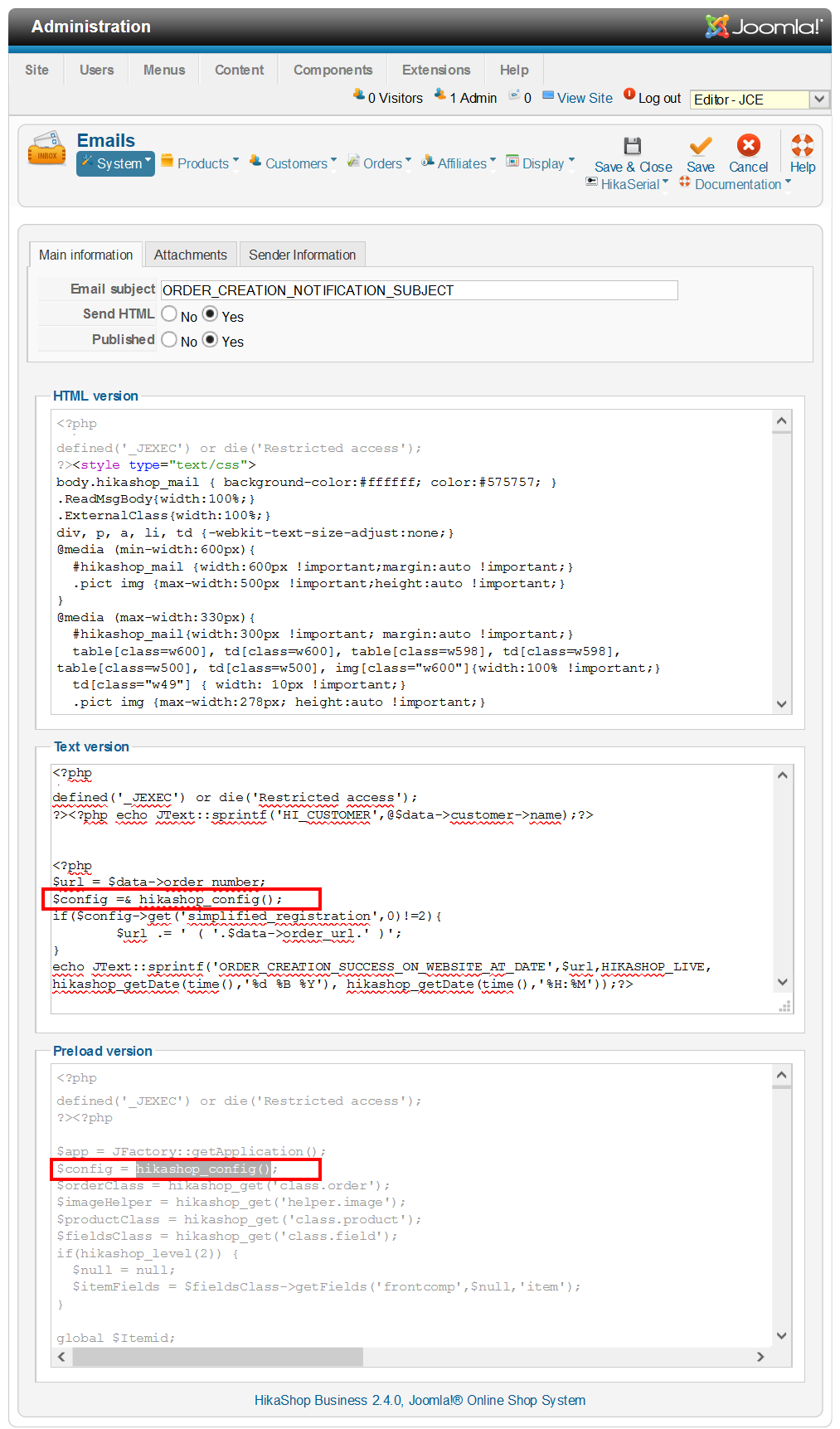Click the 0 Visitors text

(396, 98)
